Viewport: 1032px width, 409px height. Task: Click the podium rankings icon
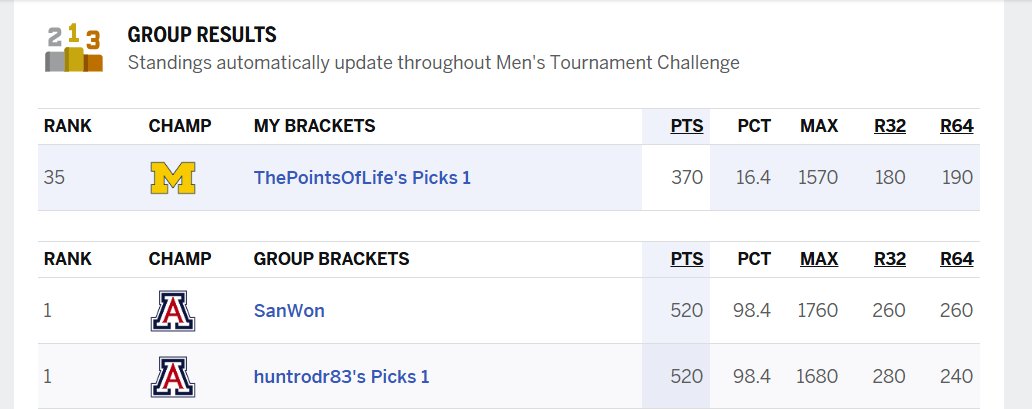click(74, 49)
